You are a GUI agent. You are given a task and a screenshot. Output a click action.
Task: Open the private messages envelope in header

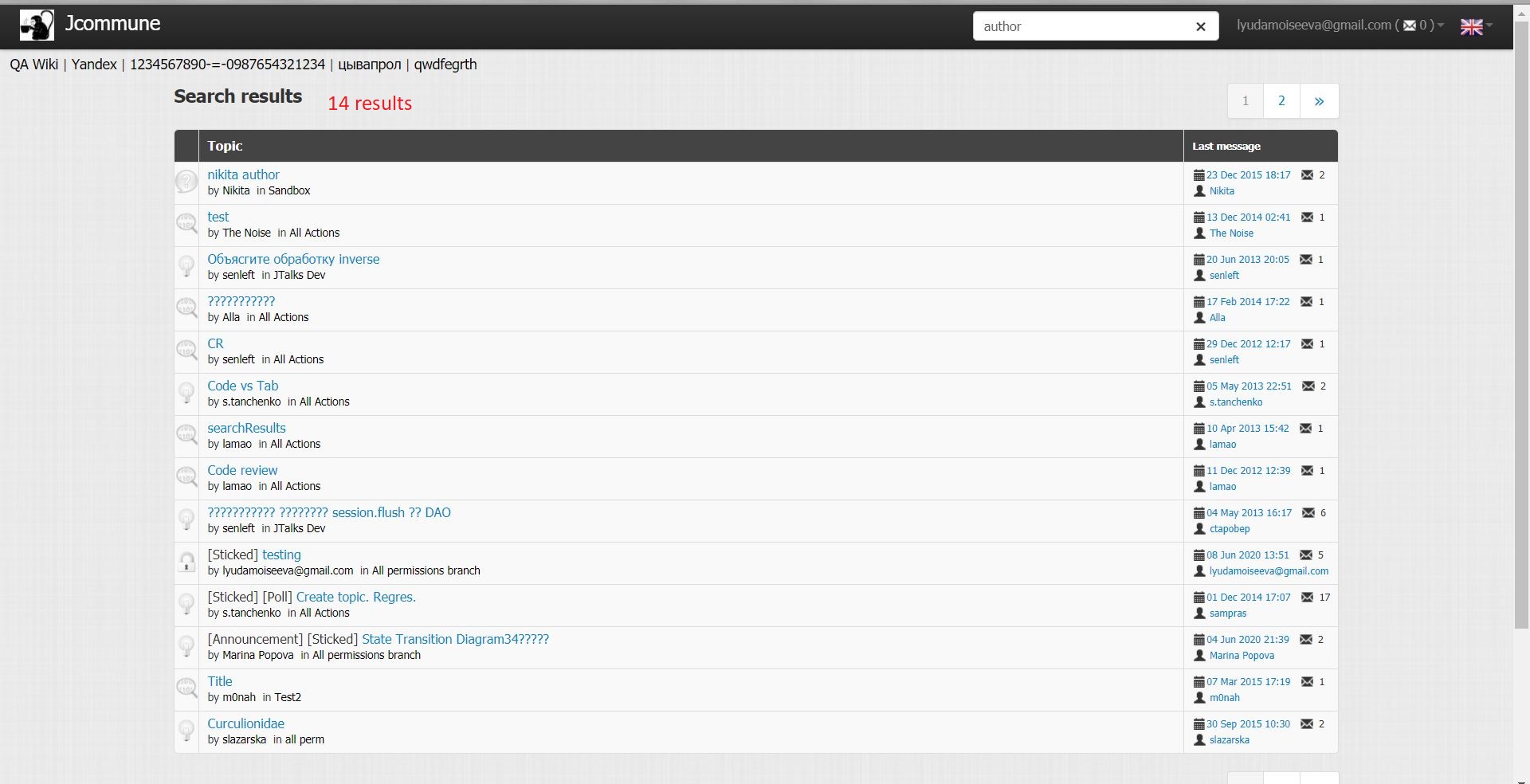(1410, 25)
